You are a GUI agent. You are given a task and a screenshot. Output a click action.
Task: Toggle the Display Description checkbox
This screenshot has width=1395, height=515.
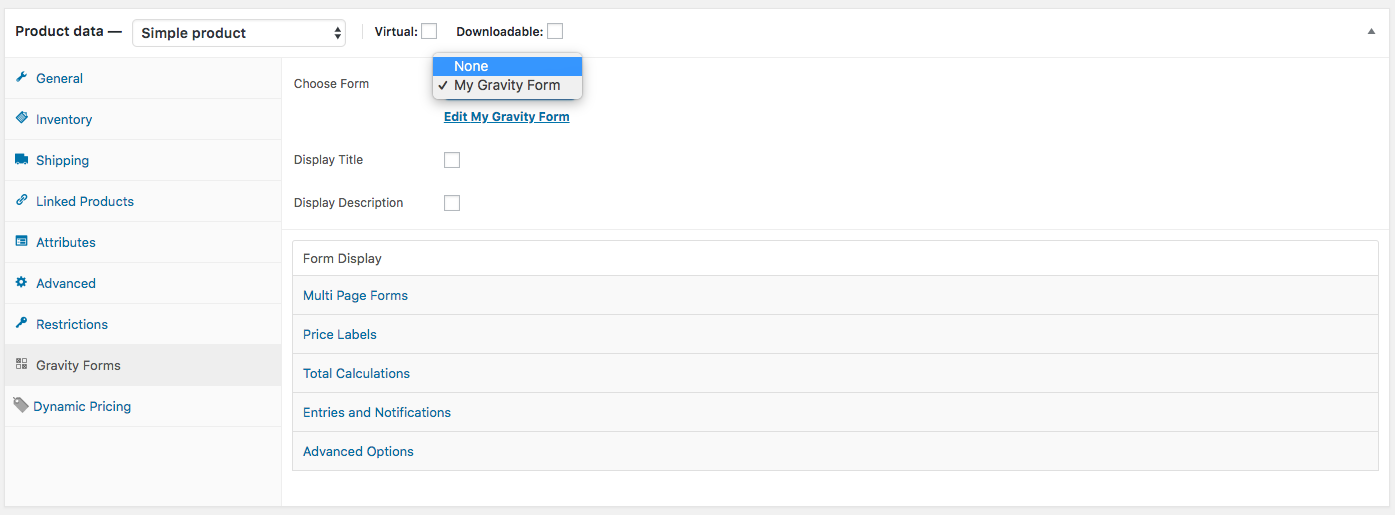pos(452,203)
